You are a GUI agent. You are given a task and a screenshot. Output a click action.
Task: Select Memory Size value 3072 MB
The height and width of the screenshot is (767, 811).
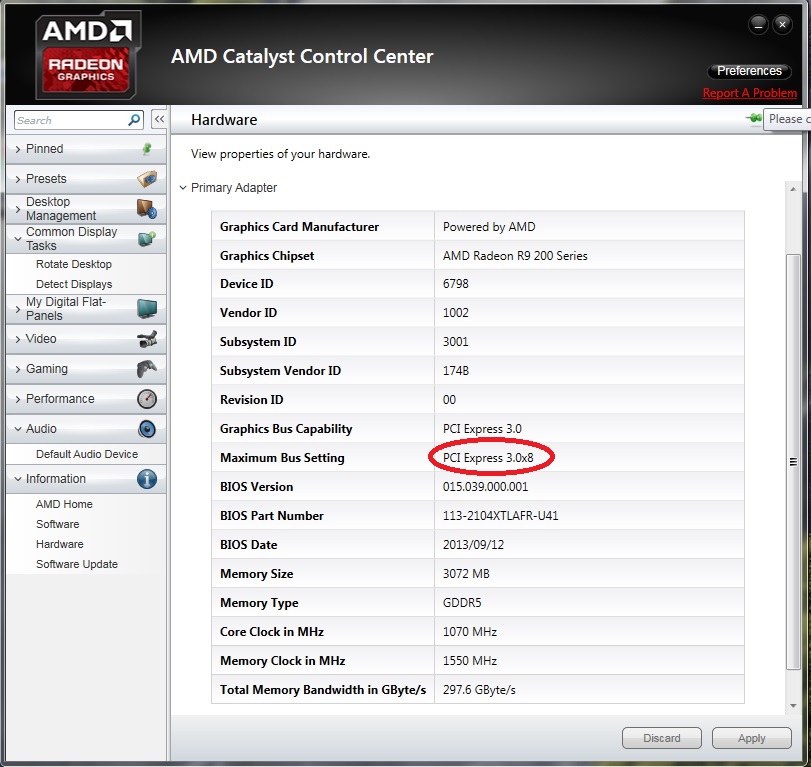pyautogui.click(x=466, y=574)
